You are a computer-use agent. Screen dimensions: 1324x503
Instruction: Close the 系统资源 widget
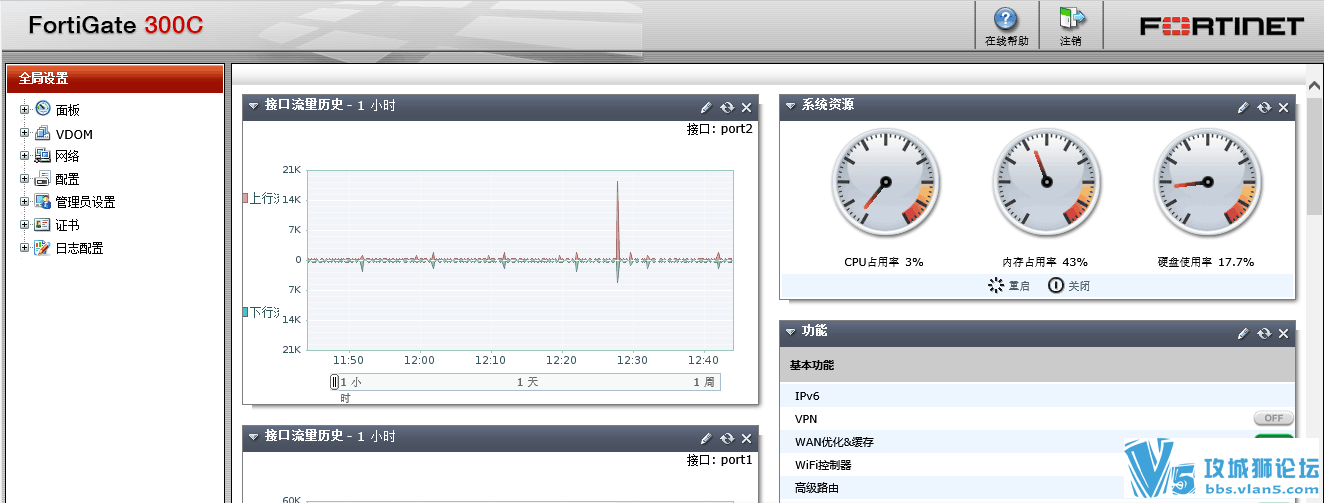pos(1283,106)
